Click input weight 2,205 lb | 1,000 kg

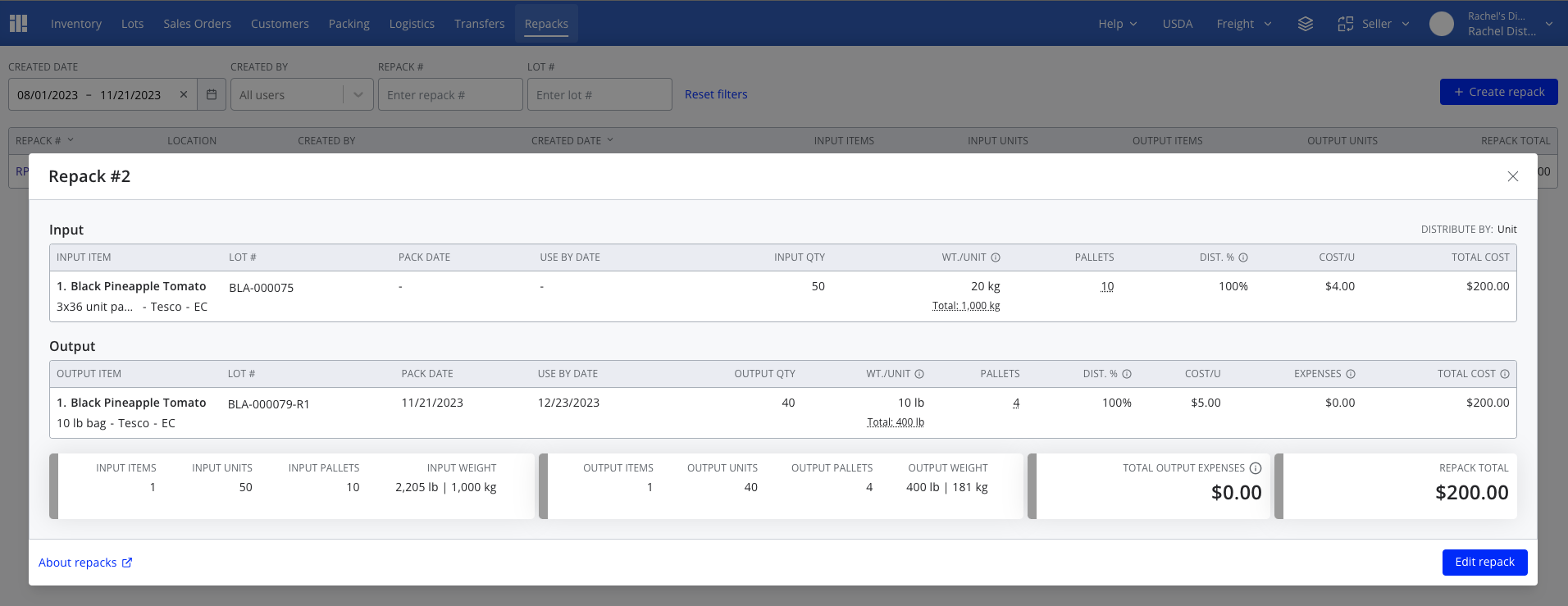click(446, 487)
